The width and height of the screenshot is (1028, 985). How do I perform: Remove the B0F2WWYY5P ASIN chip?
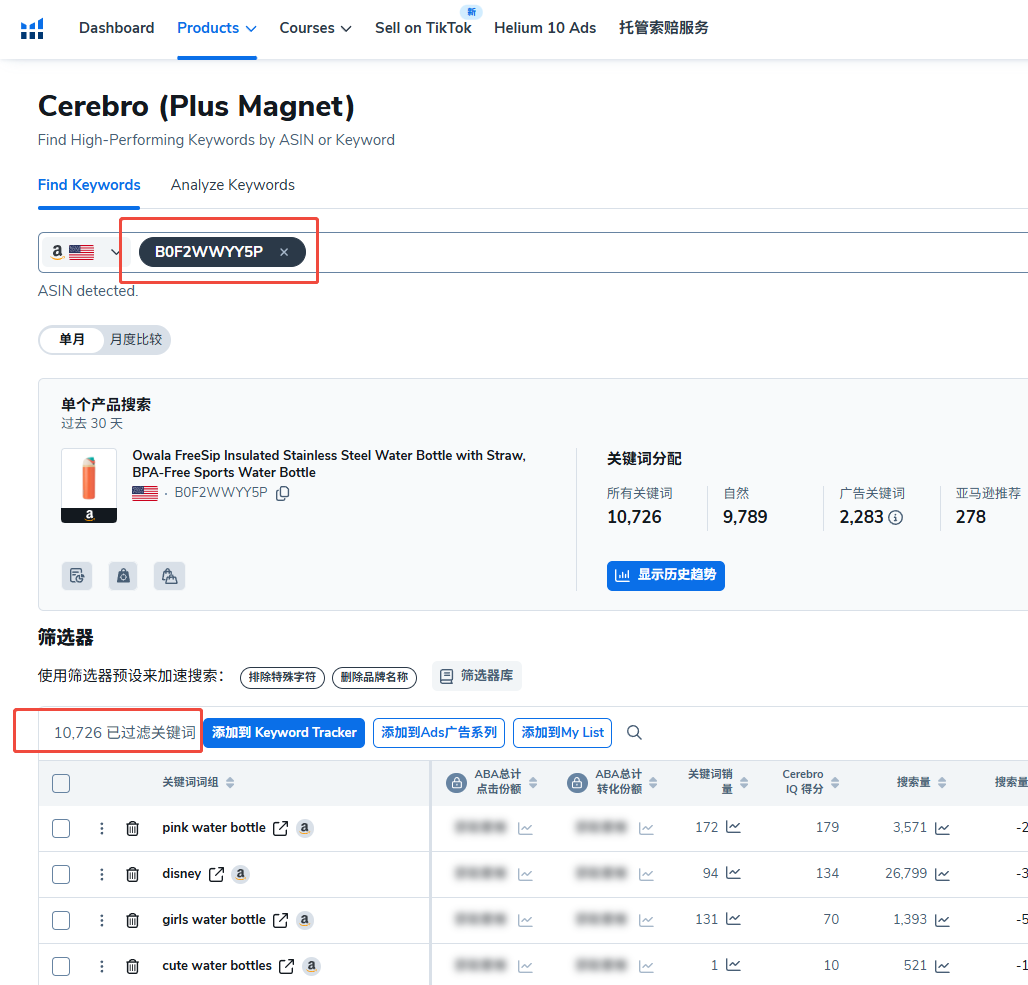click(284, 252)
